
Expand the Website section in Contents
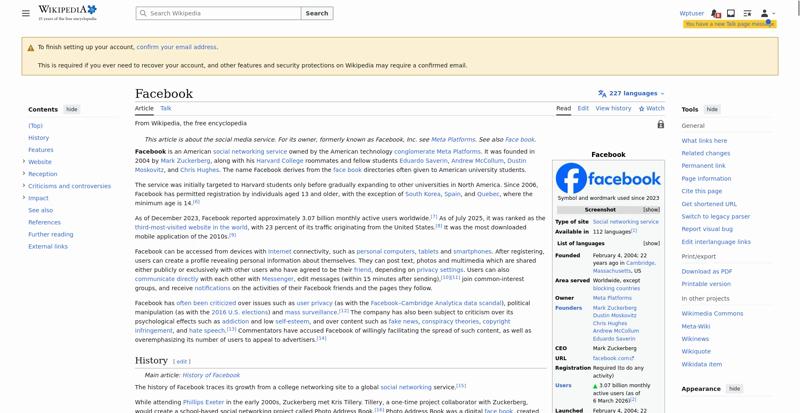(23, 161)
